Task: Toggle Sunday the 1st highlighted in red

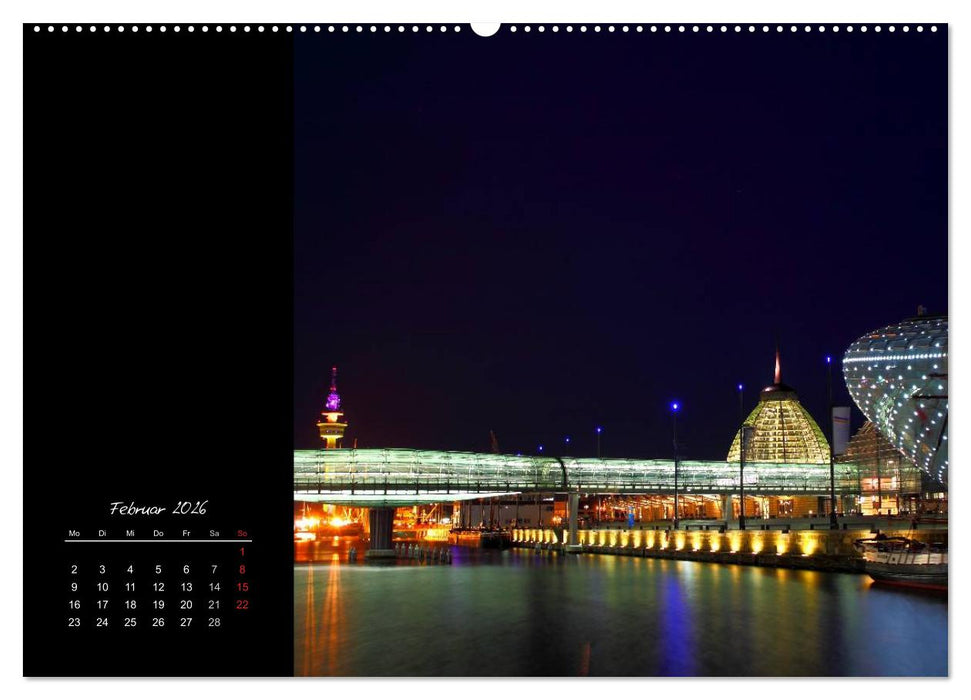Action: pyautogui.click(x=242, y=552)
